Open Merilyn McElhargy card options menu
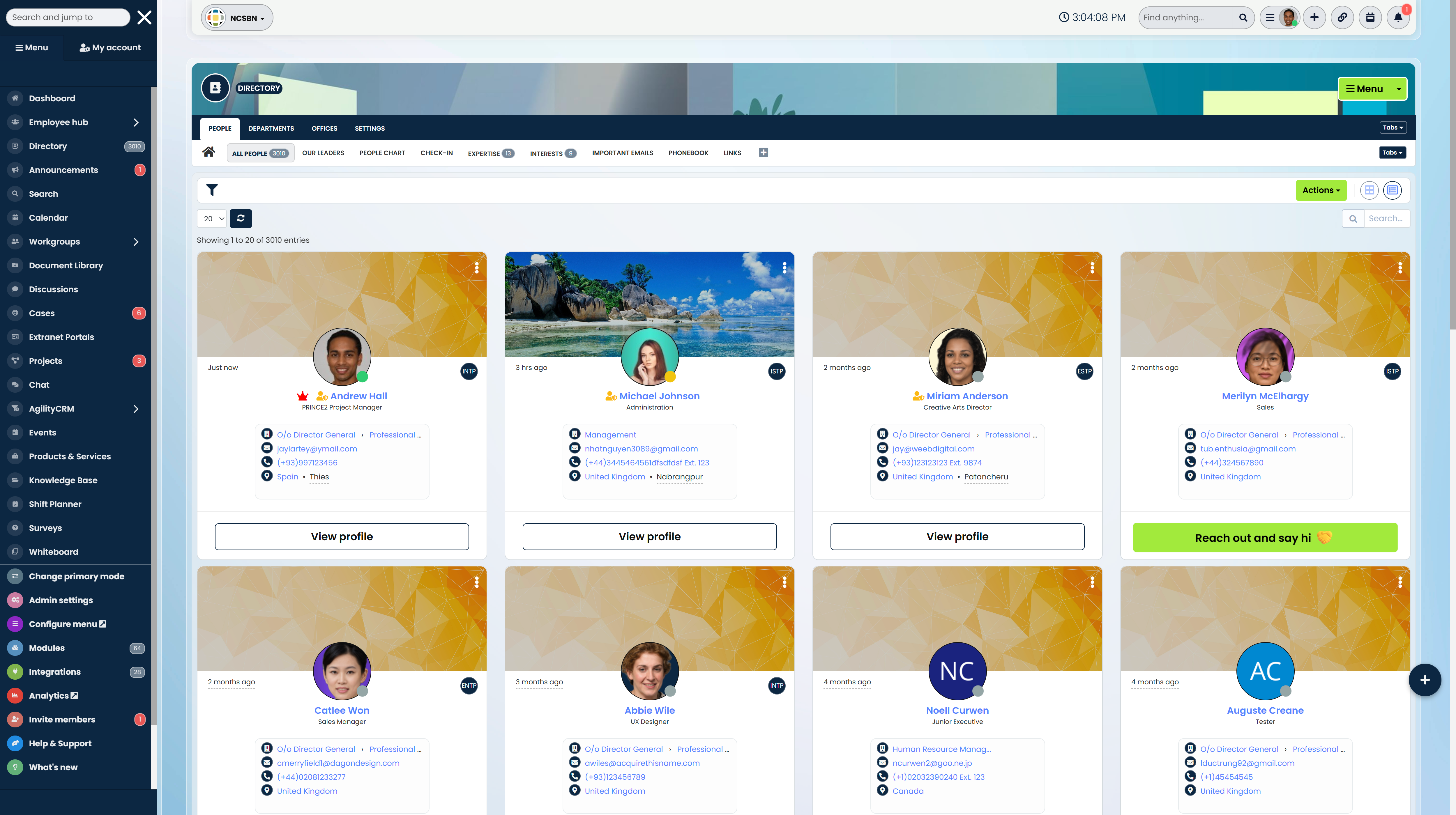 pyautogui.click(x=1400, y=268)
